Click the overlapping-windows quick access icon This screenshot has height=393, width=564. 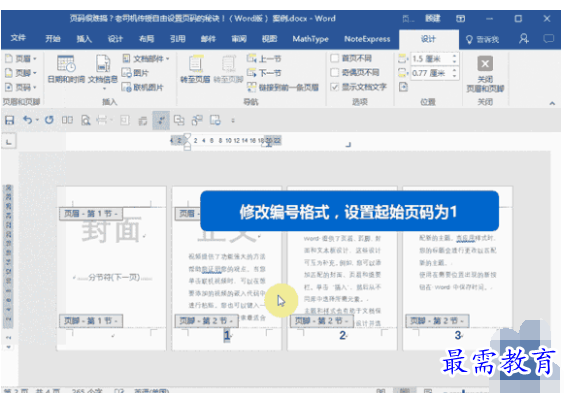tap(179, 120)
